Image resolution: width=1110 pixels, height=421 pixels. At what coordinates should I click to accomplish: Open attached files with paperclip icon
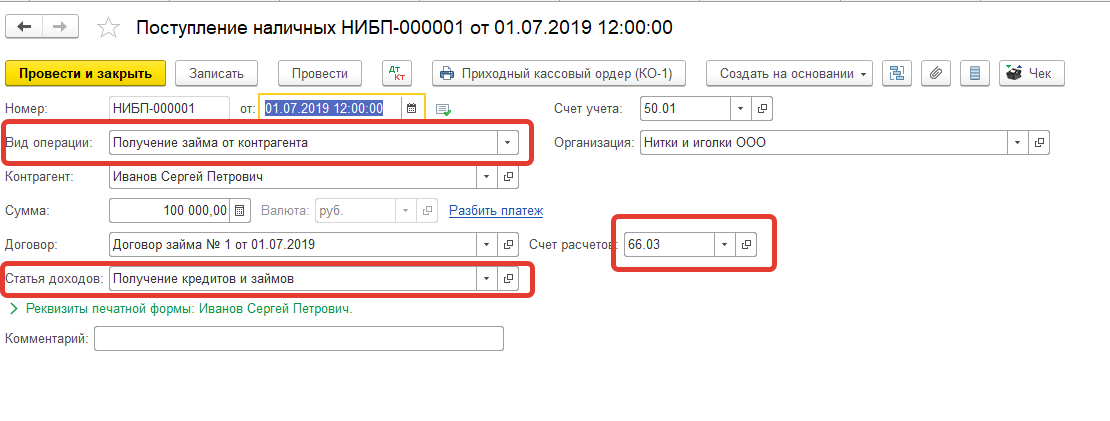click(x=936, y=73)
